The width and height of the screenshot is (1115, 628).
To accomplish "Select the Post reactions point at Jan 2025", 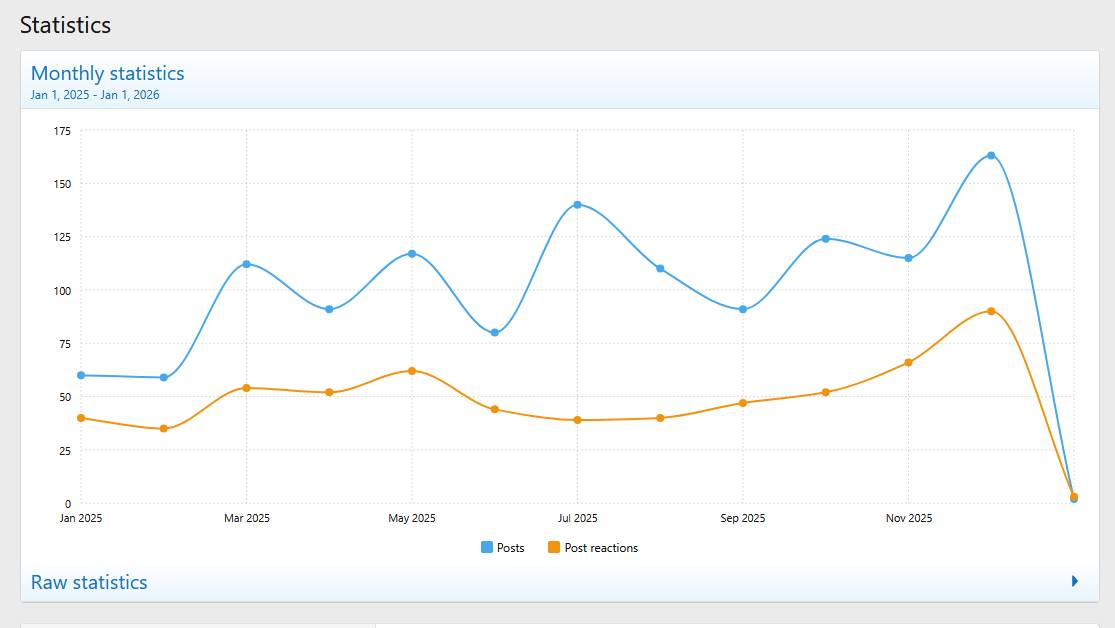I will (x=81, y=418).
